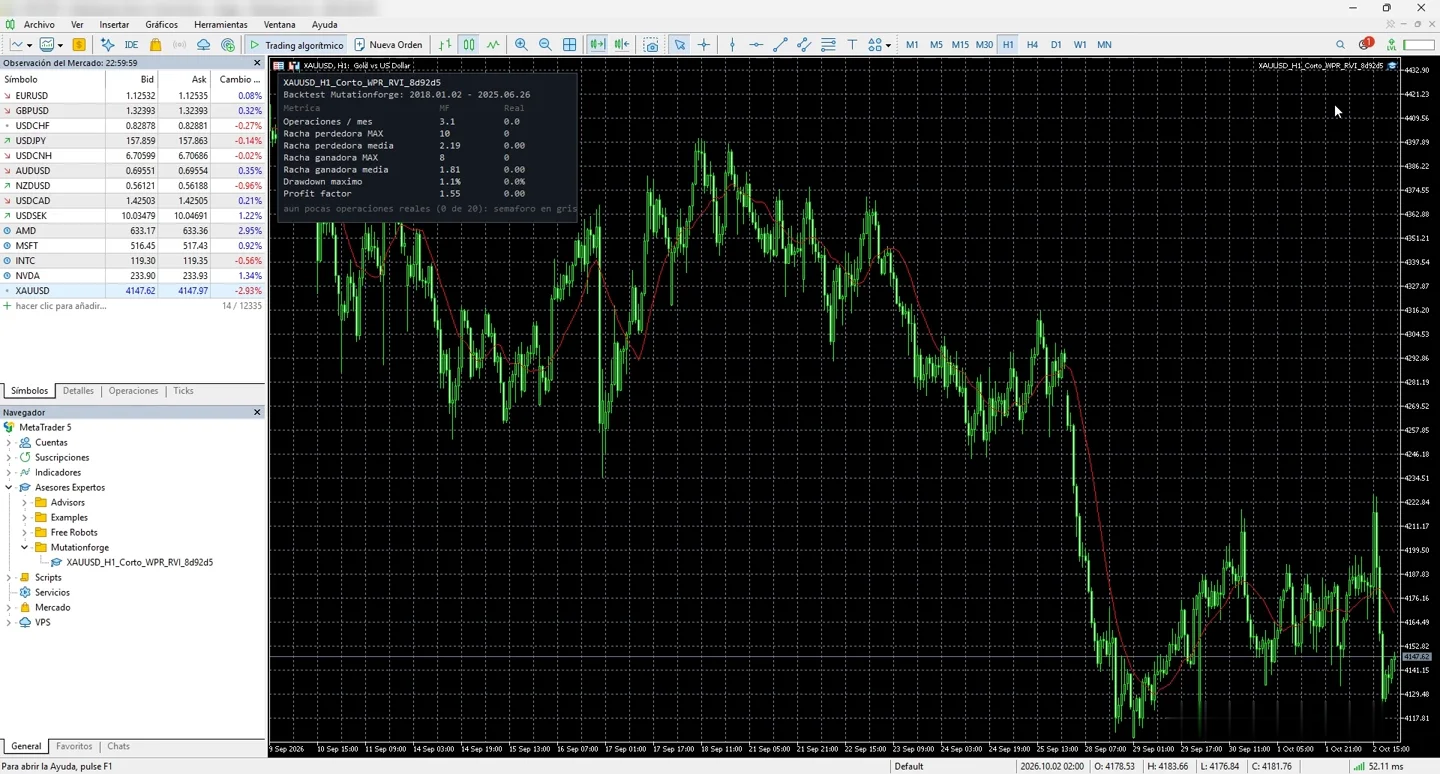Screen dimensions: 1440x774
Task: Set timeframe to M15
Action: (x=960, y=45)
